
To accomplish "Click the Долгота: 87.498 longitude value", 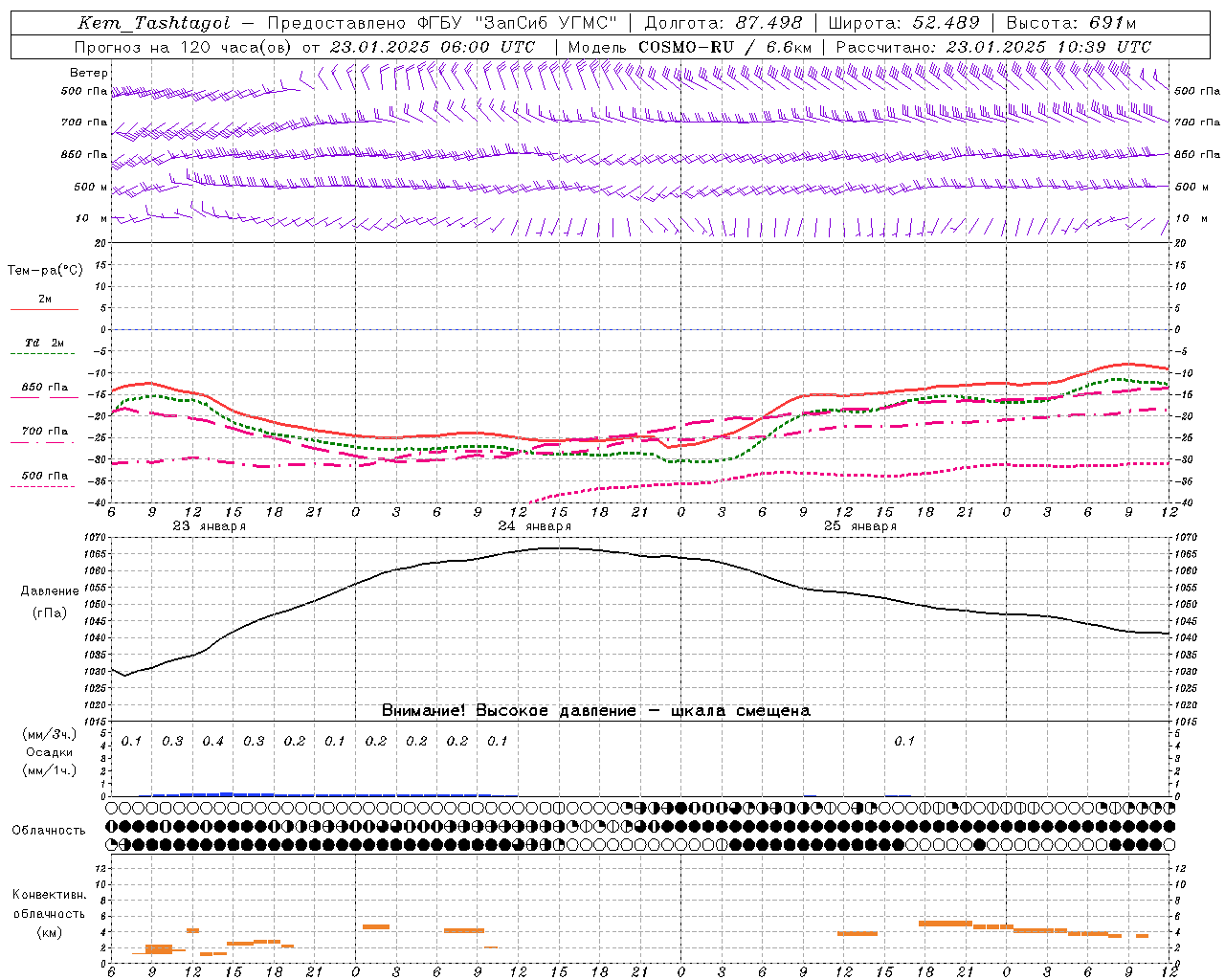I will (723, 23).
